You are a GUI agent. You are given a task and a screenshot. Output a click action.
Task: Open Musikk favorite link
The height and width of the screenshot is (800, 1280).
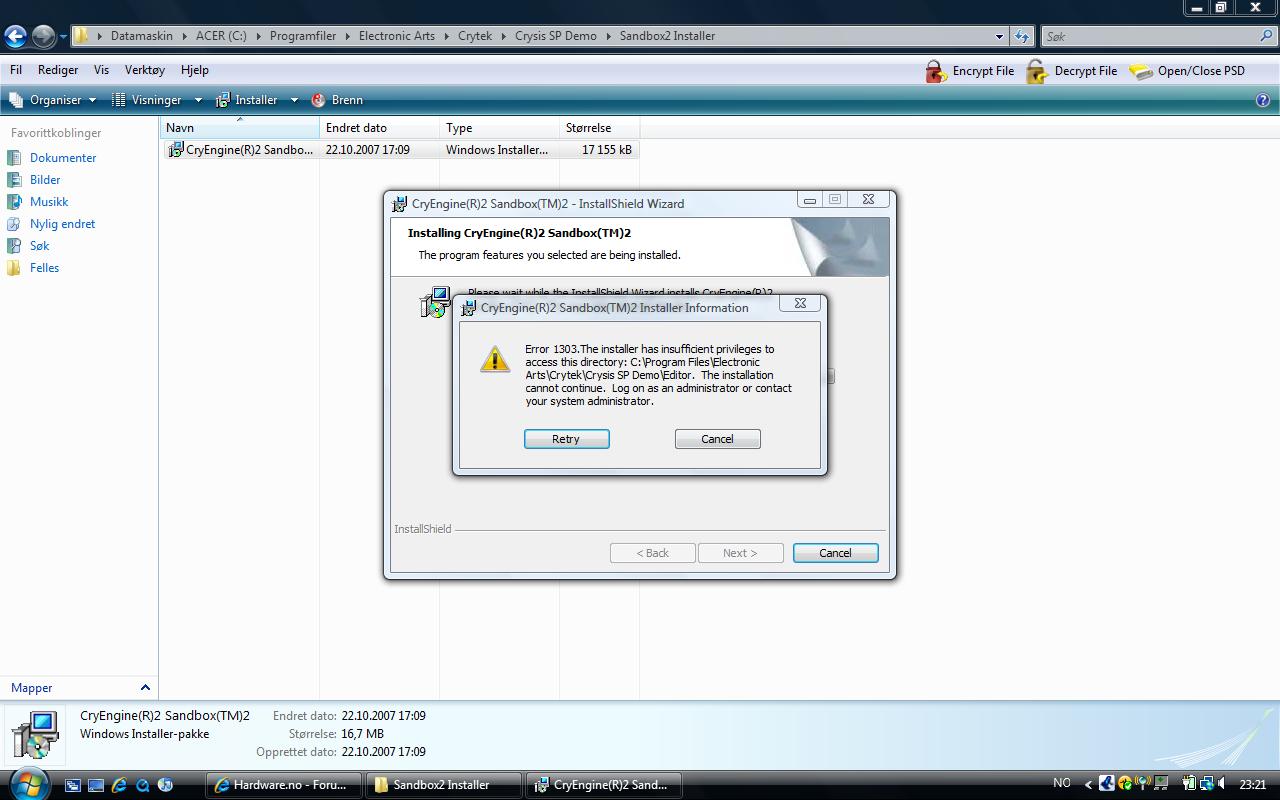(38, 202)
